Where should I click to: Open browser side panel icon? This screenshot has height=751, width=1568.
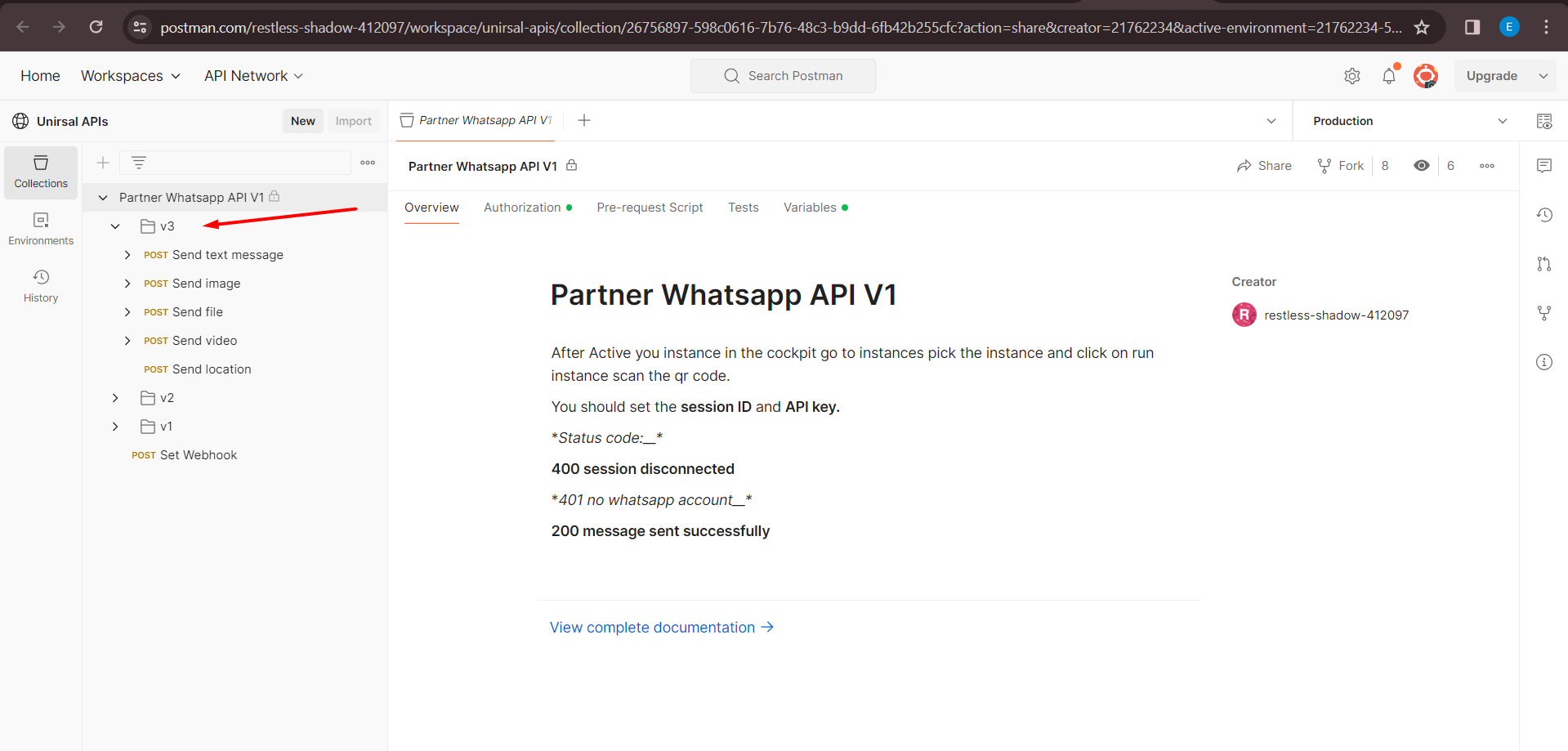pos(1472,27)
